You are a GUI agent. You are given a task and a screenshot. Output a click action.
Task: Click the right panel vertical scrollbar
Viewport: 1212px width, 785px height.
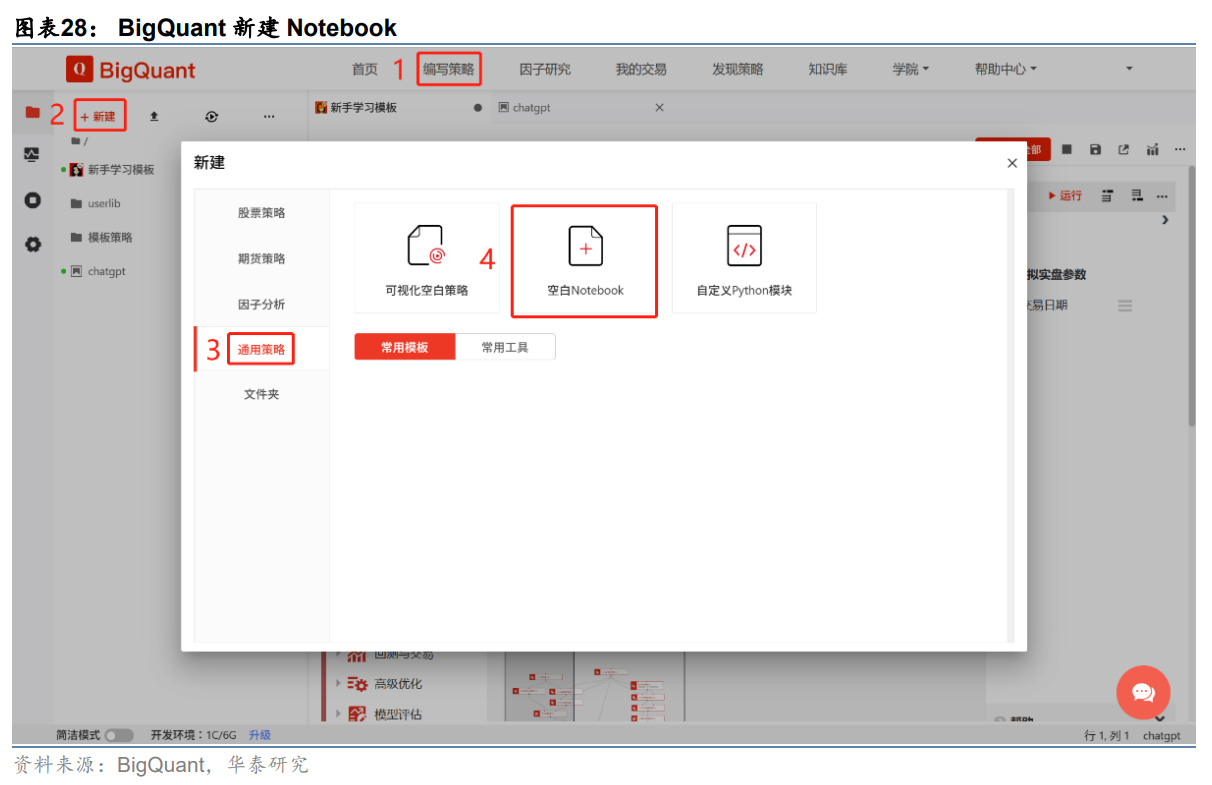tap(1191, 295)
